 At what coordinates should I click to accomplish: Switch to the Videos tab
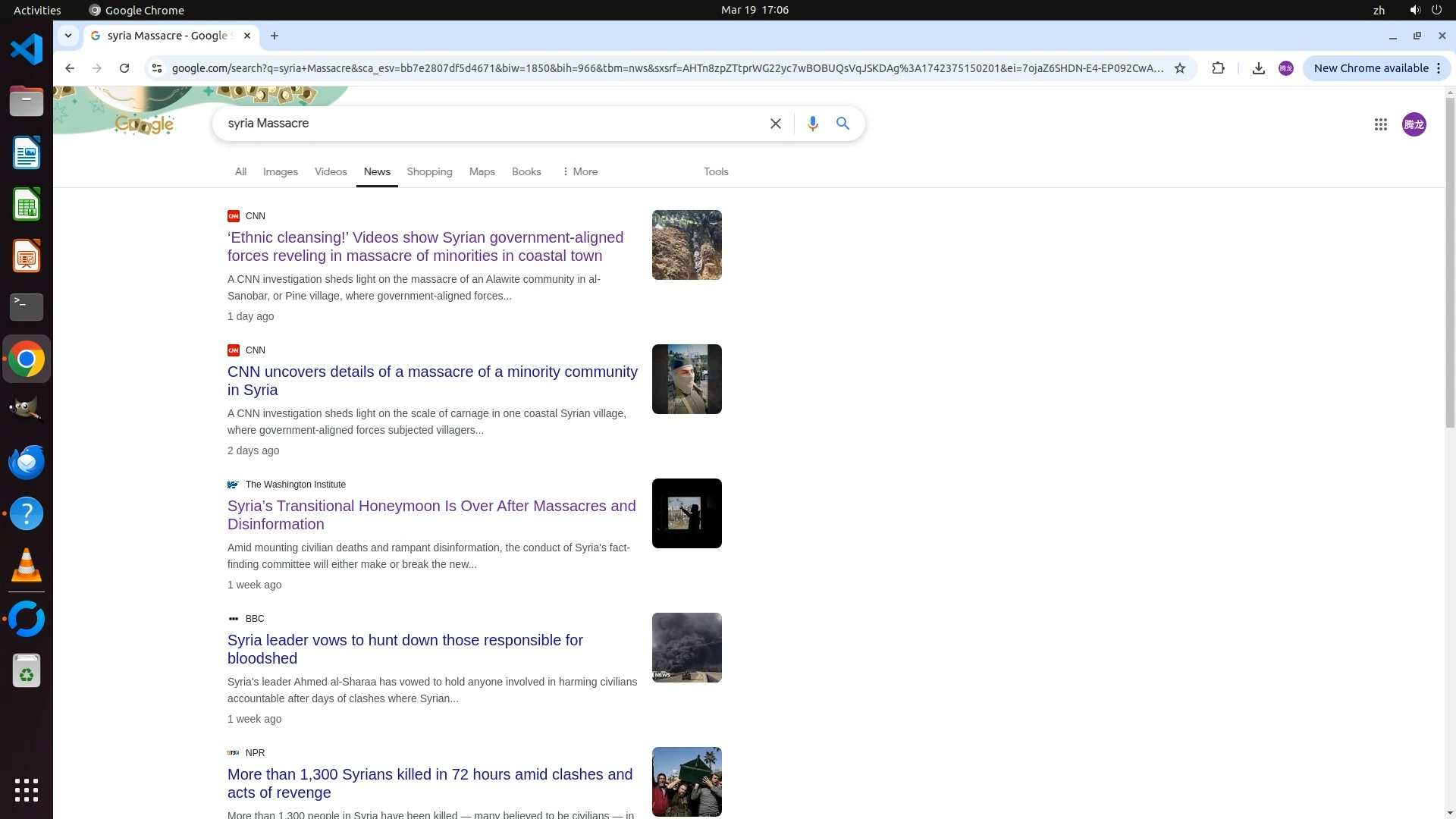pyautogui.click(x=331, y=172)
